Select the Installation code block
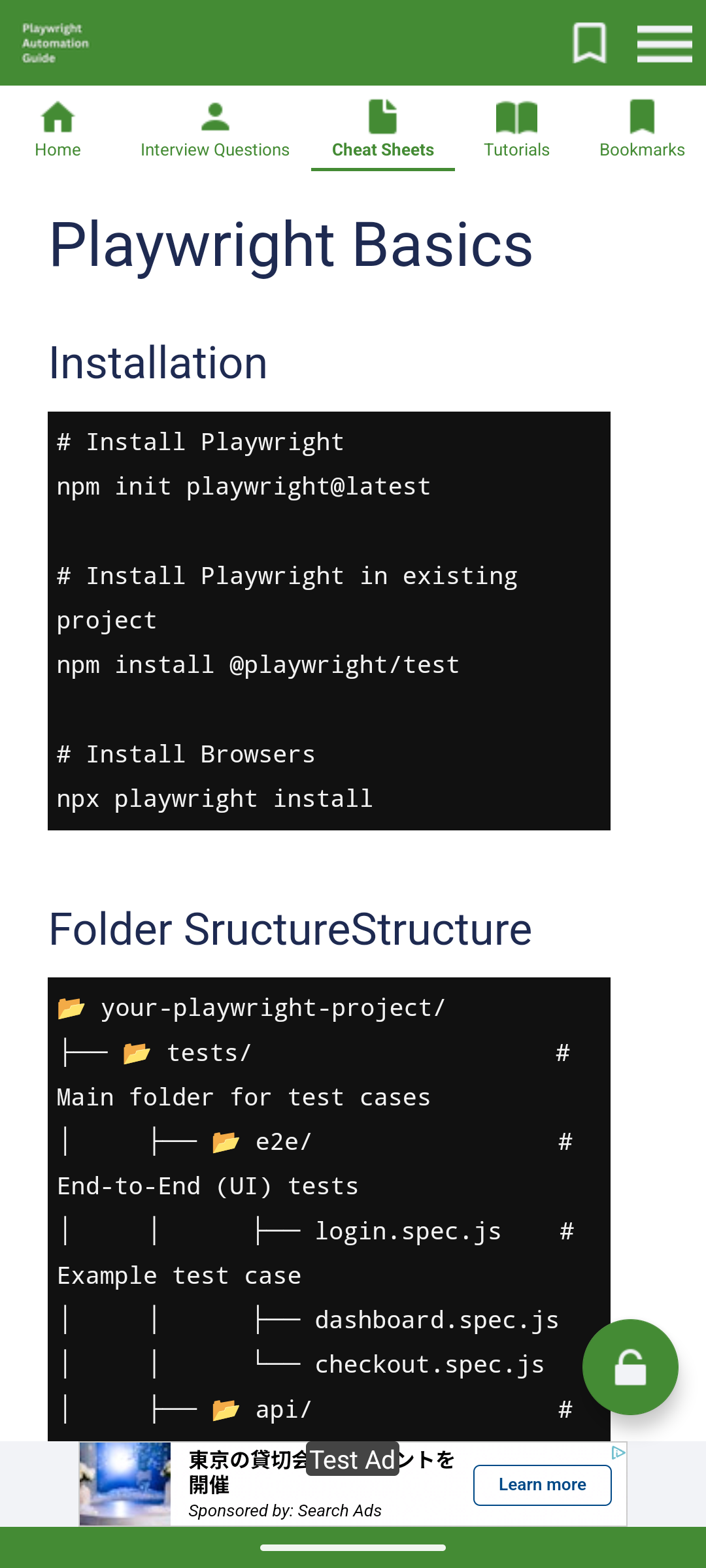706x1568 pixels. click(x=329, y=619)
